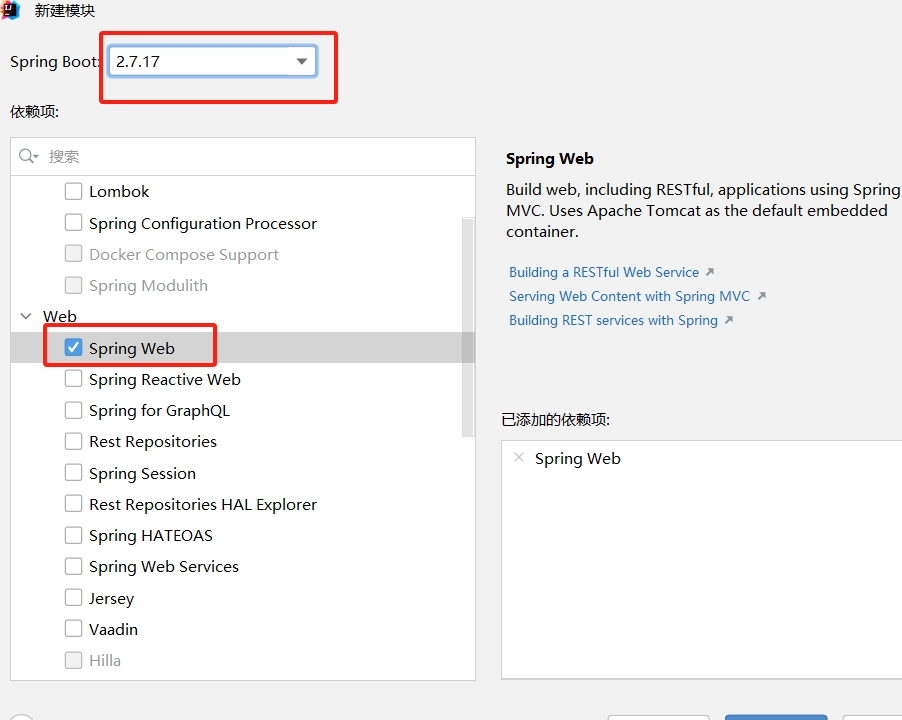Viewport: 902px width, 720px height.
Task: Click the search magnifier icon above dependencies list
Action: pos(25,156)
